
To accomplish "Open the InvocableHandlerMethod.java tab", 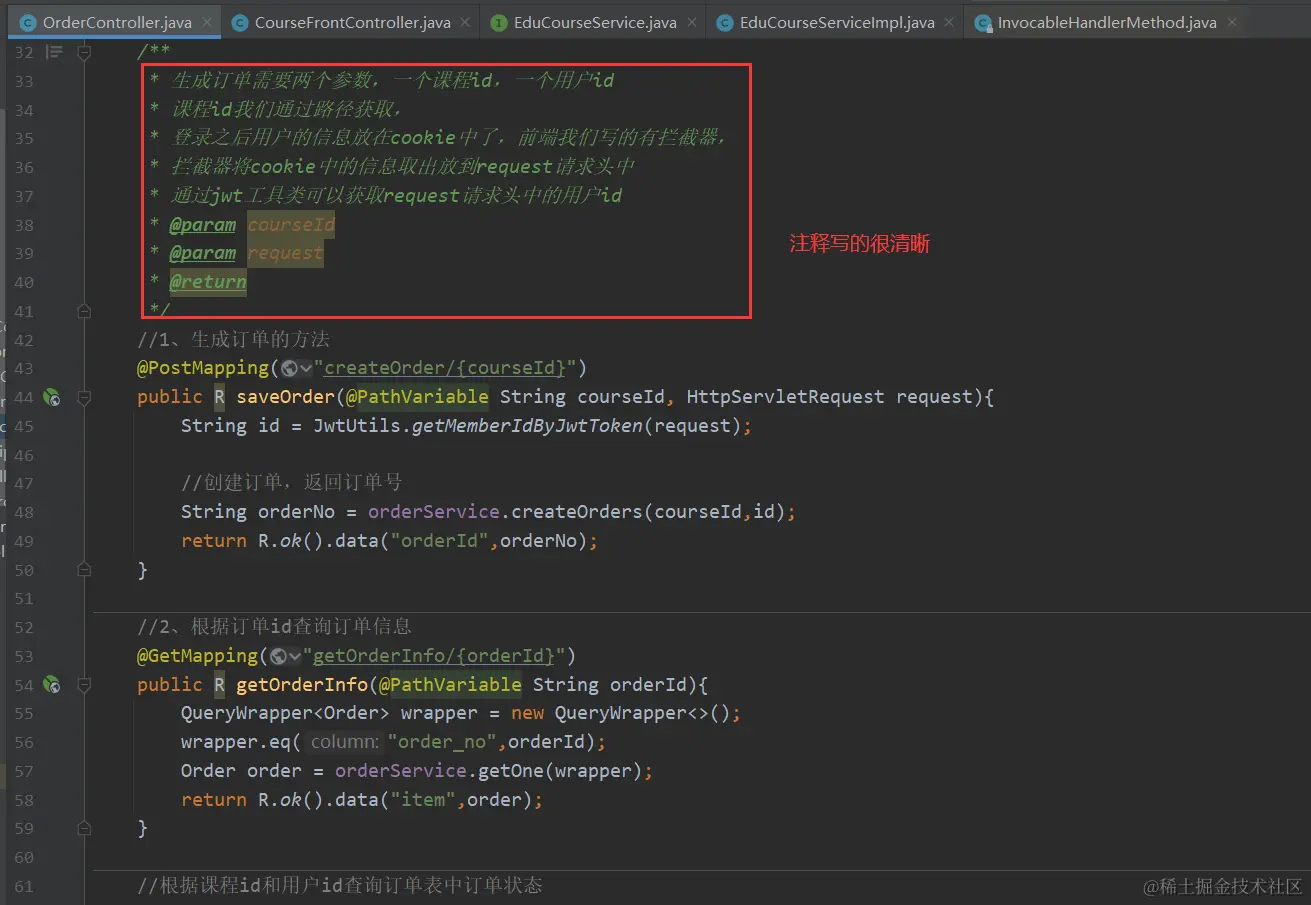I will click(1108, 22).
